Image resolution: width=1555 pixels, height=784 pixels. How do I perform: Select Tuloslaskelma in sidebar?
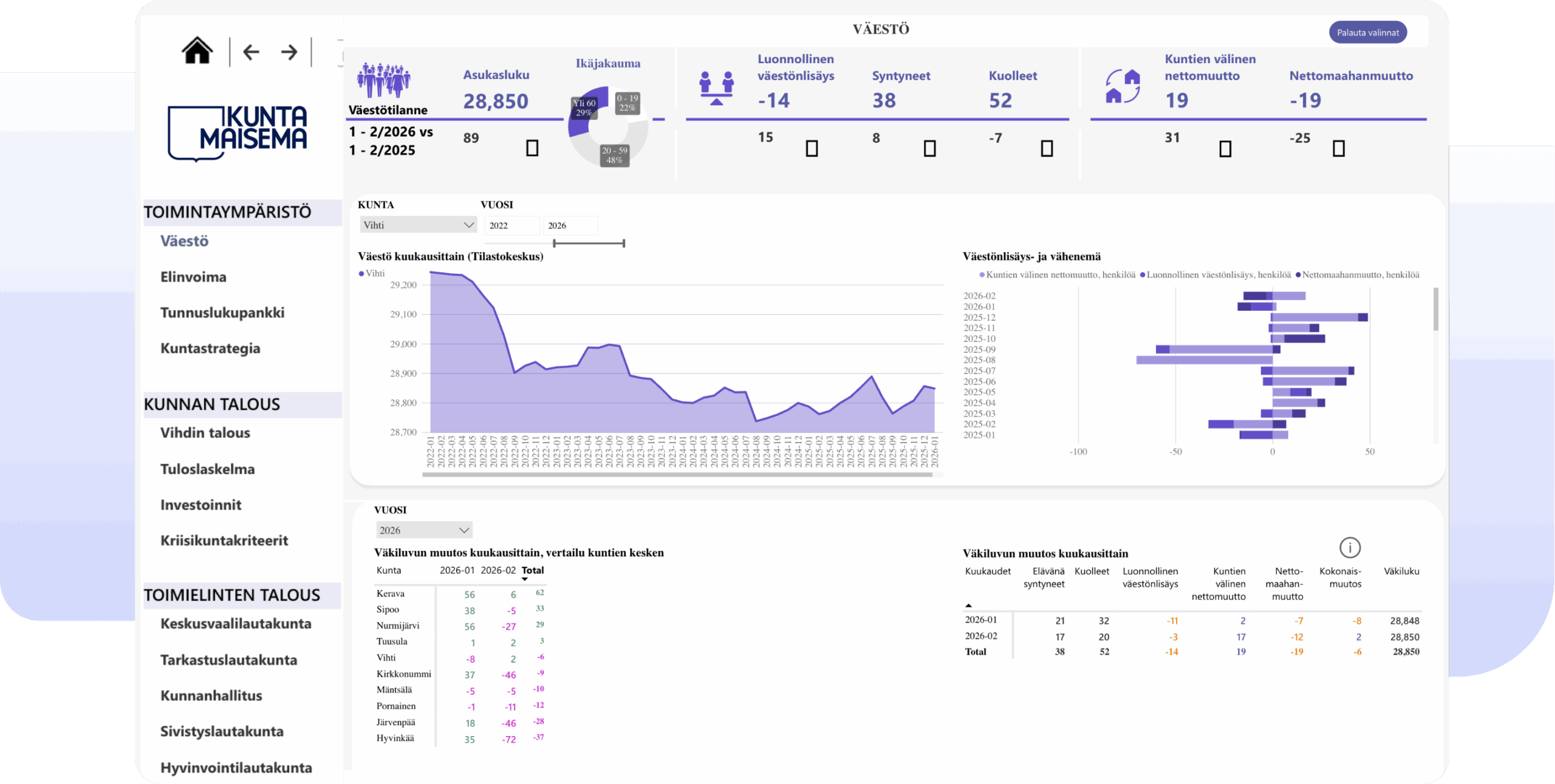tap(207, 469)
